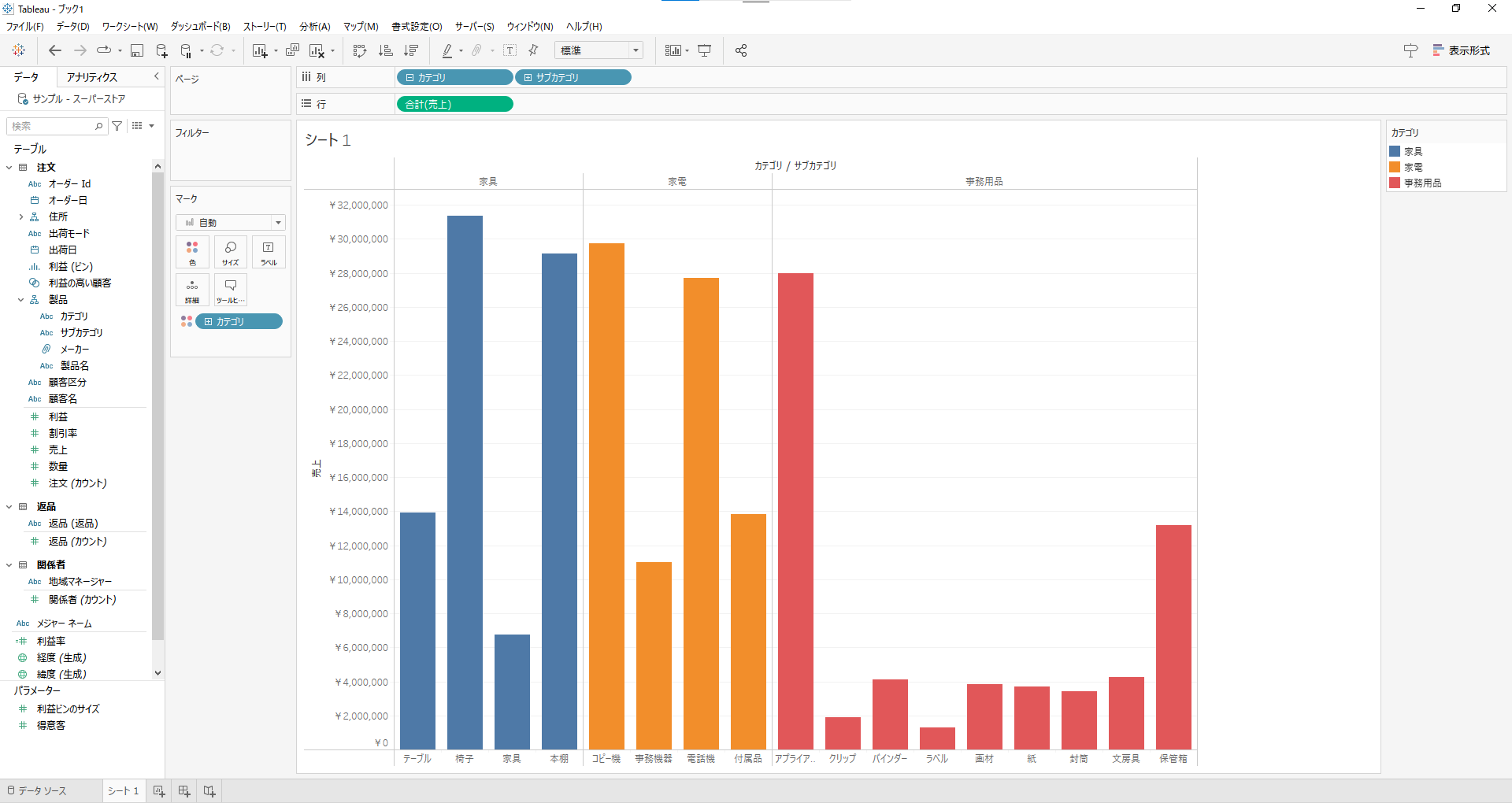The image size is (1512, 803).
Task: Toggle mark labels with the T icon
Action: click(510, 50)
